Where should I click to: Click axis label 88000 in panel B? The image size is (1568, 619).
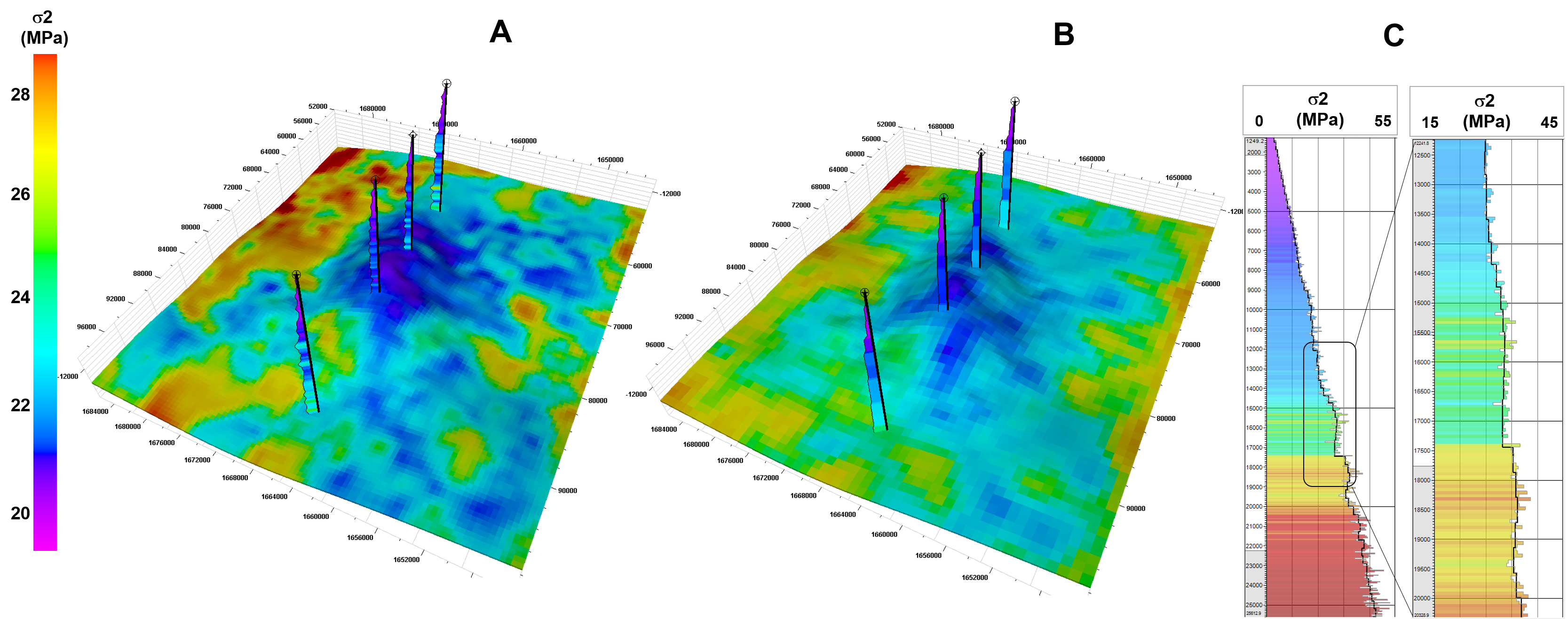pyautogui.click(x=711, y=291)
